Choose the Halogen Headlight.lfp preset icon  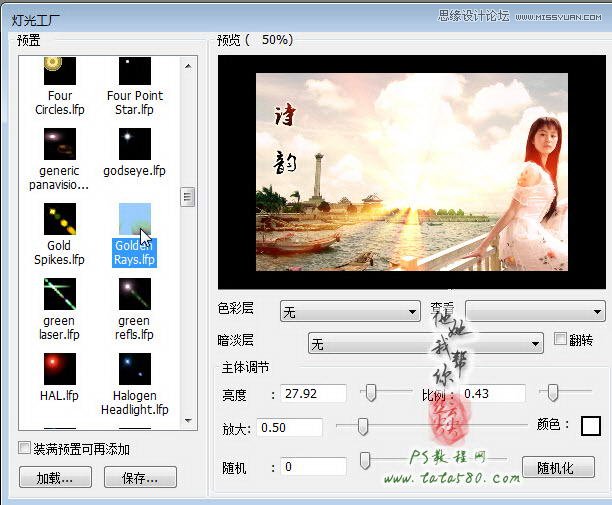pos(135,369)
